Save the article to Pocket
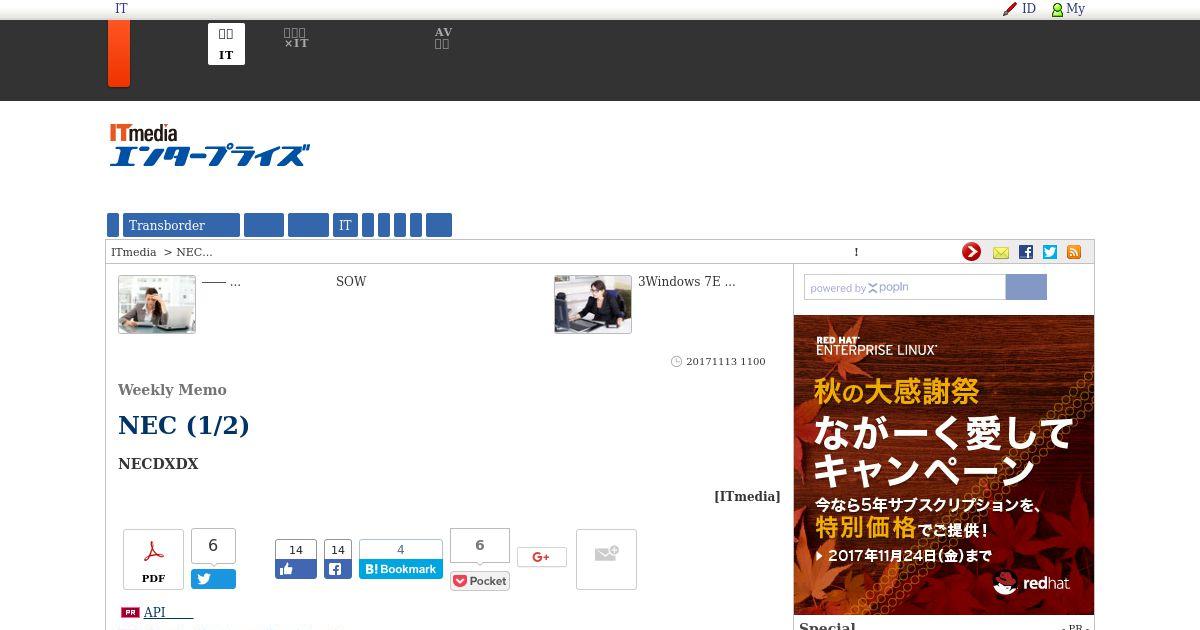Viewport: 1200px width, 630px height. pyautogui.click(x=480, y=581)
